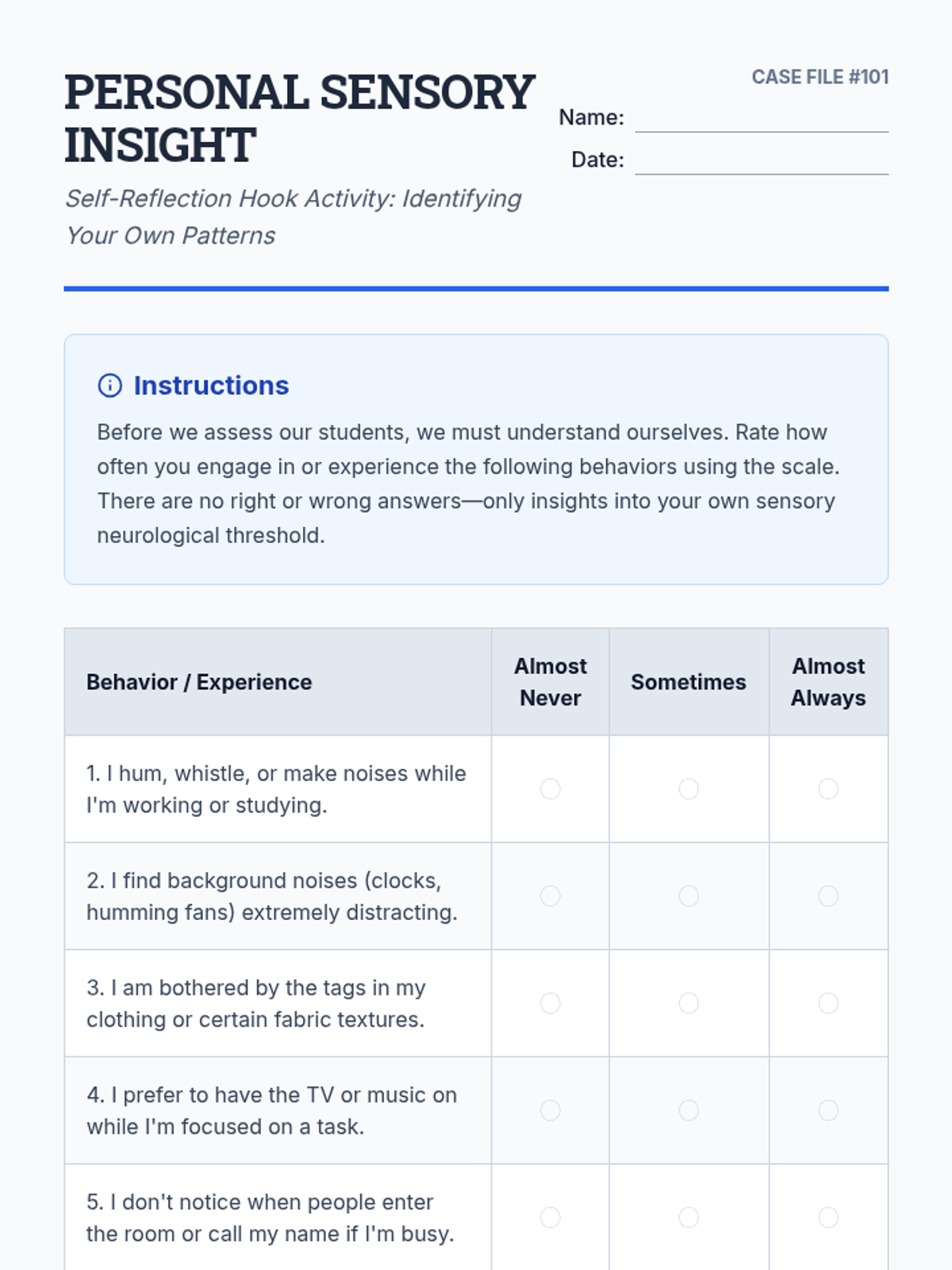Click the Date input line

click(x=762, y=161)
